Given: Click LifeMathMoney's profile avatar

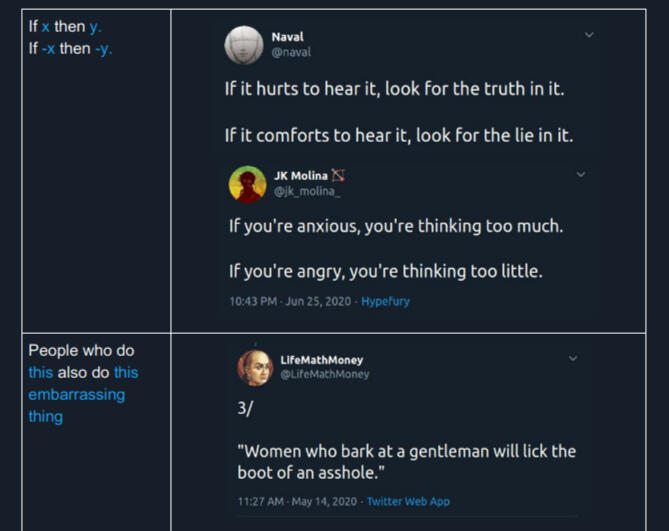Looking at the screenshot, I should click(x=254, y=367).
